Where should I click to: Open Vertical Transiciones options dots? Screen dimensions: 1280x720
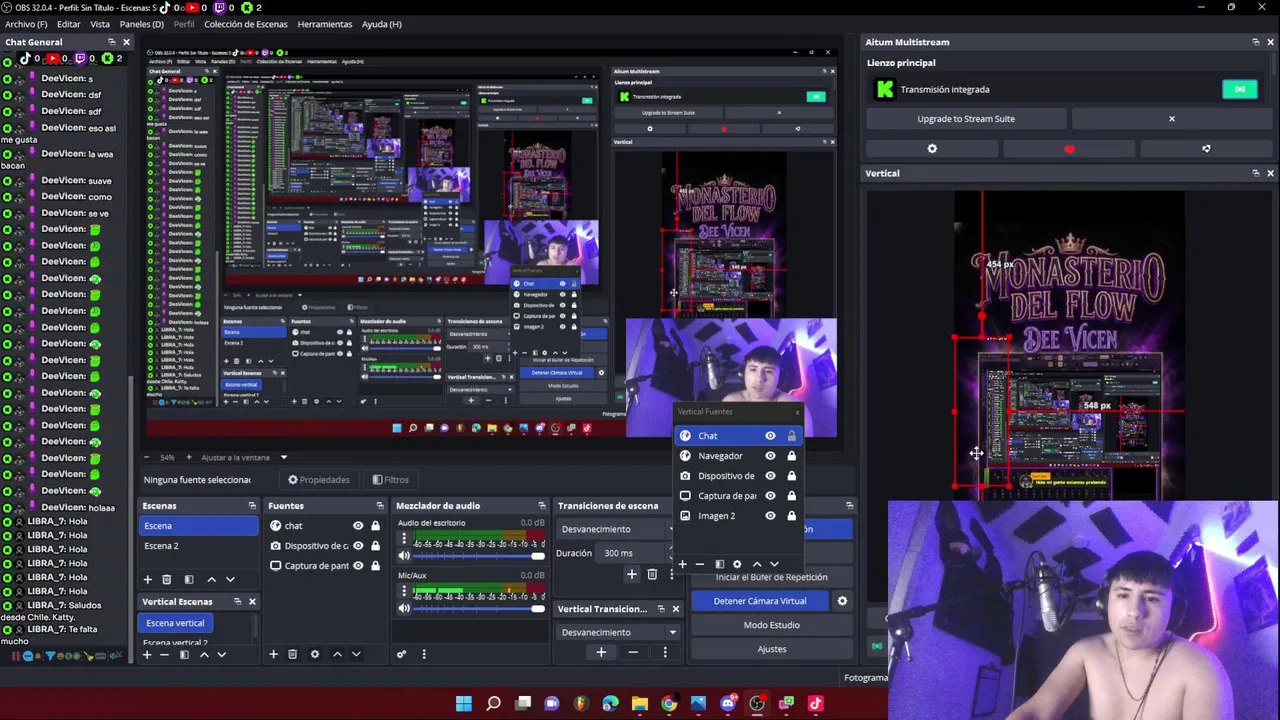tap(665, 652)
